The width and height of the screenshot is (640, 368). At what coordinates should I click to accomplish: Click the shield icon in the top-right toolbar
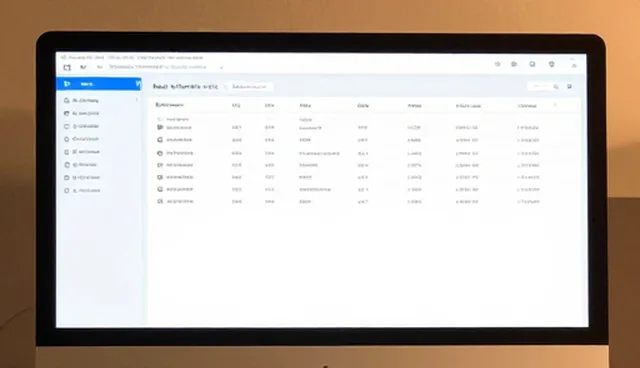pyautogui.click(x=551, y=64)
